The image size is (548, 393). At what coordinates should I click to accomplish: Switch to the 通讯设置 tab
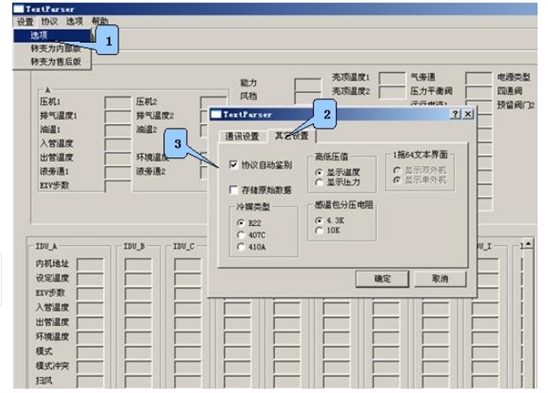tap(242, 136)
